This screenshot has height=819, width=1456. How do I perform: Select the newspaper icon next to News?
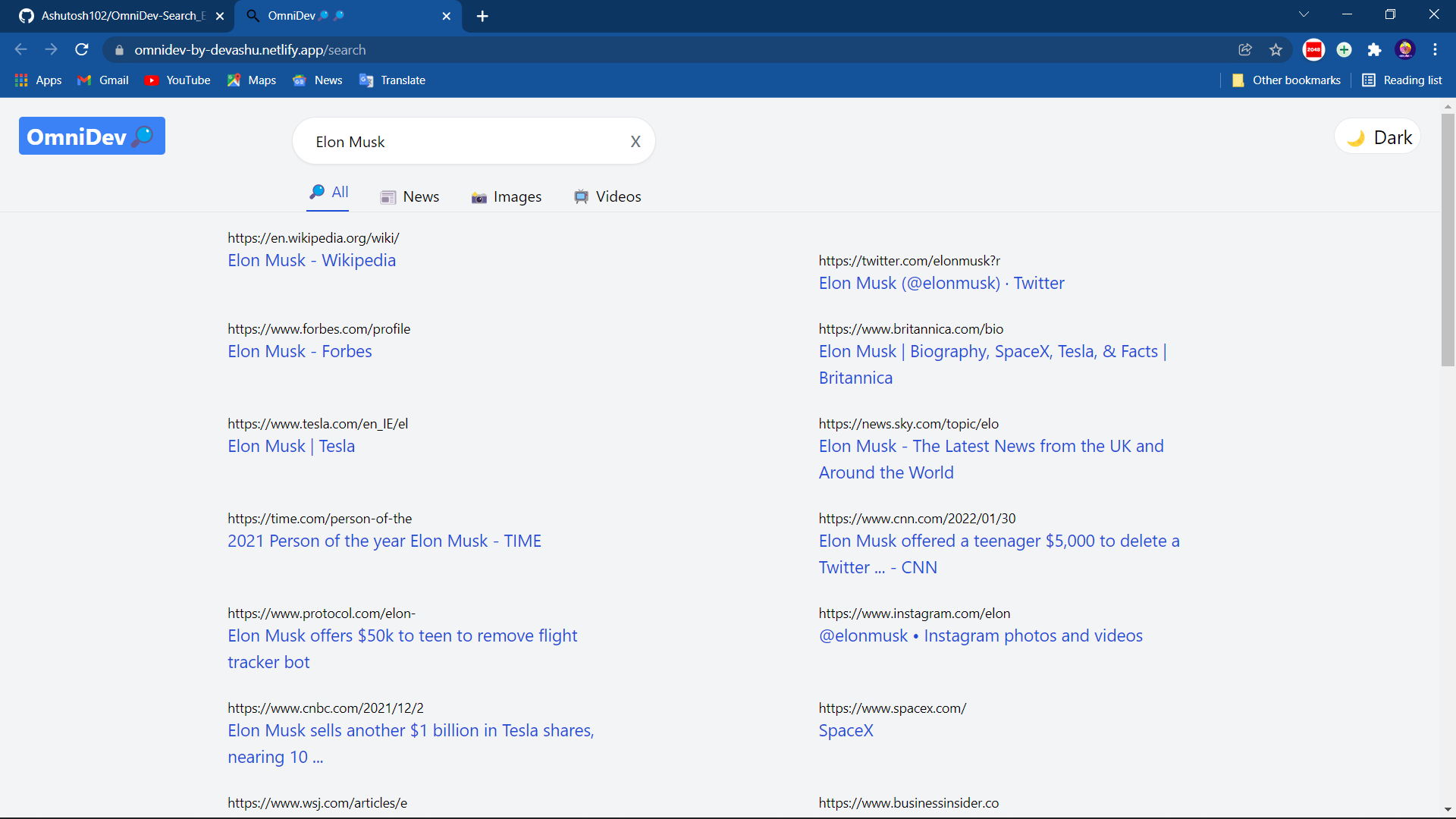(388, 197)
